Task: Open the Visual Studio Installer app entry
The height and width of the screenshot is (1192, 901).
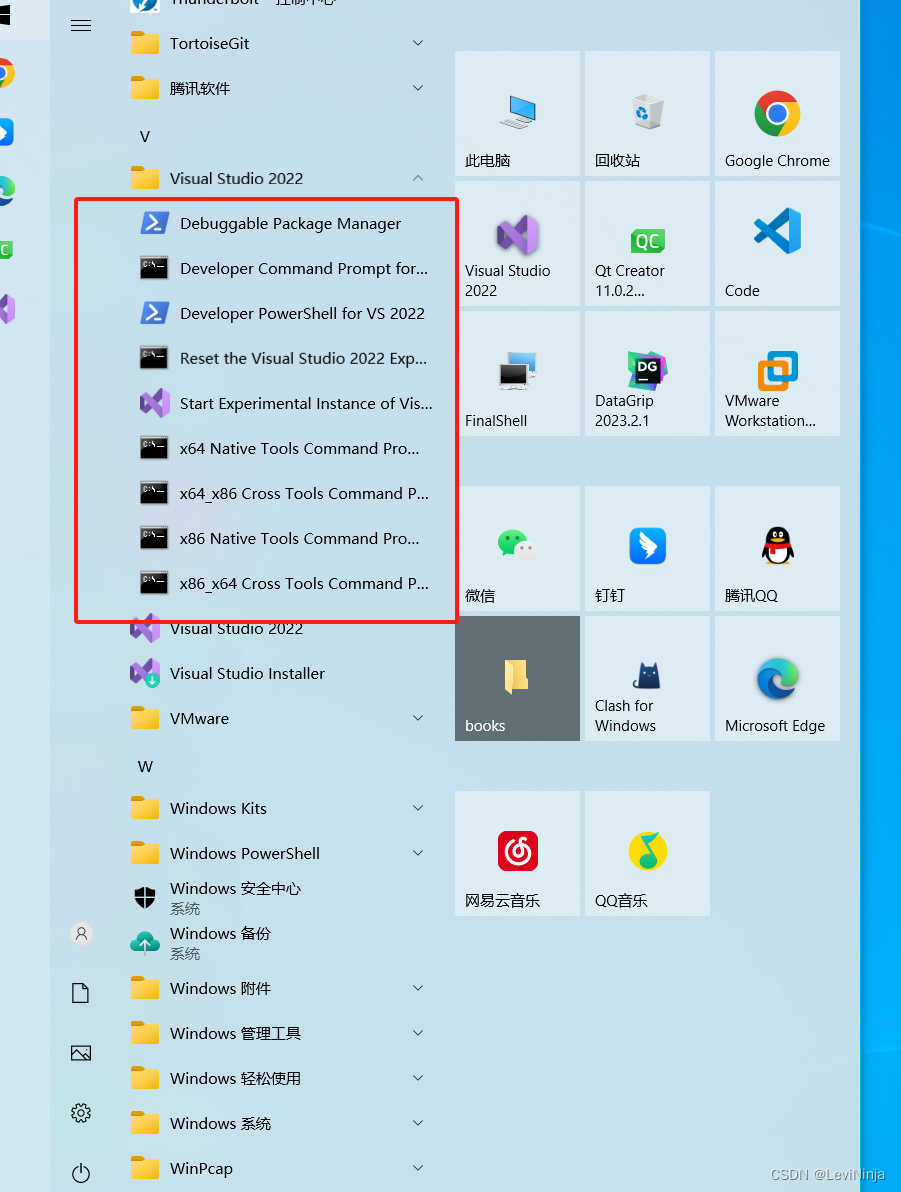Action: [278, 674]
